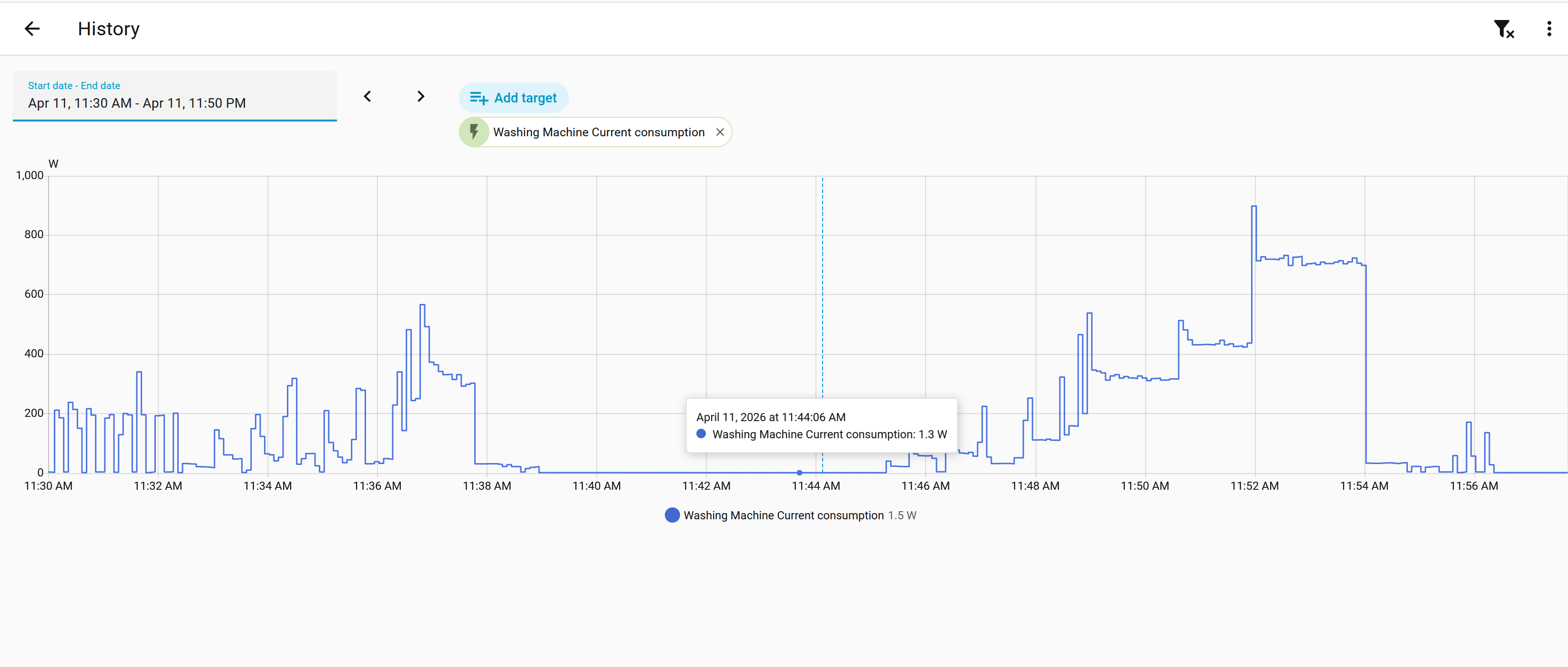Click the History page title
Image resolution: width=1568 pixels, height=667 pixels.
point(108,29)
